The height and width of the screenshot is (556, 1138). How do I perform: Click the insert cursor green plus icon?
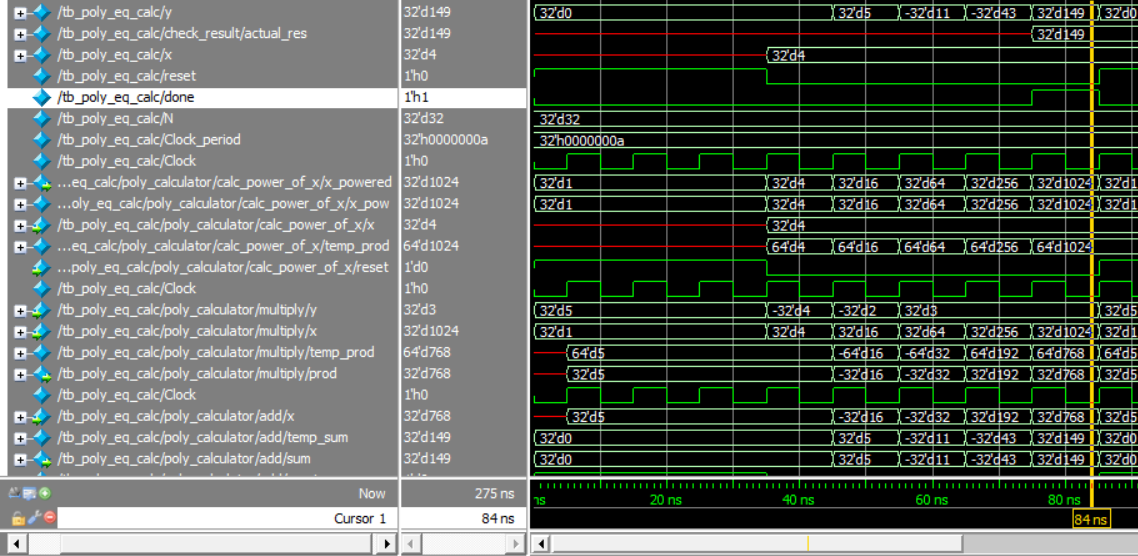coord(45,494)
